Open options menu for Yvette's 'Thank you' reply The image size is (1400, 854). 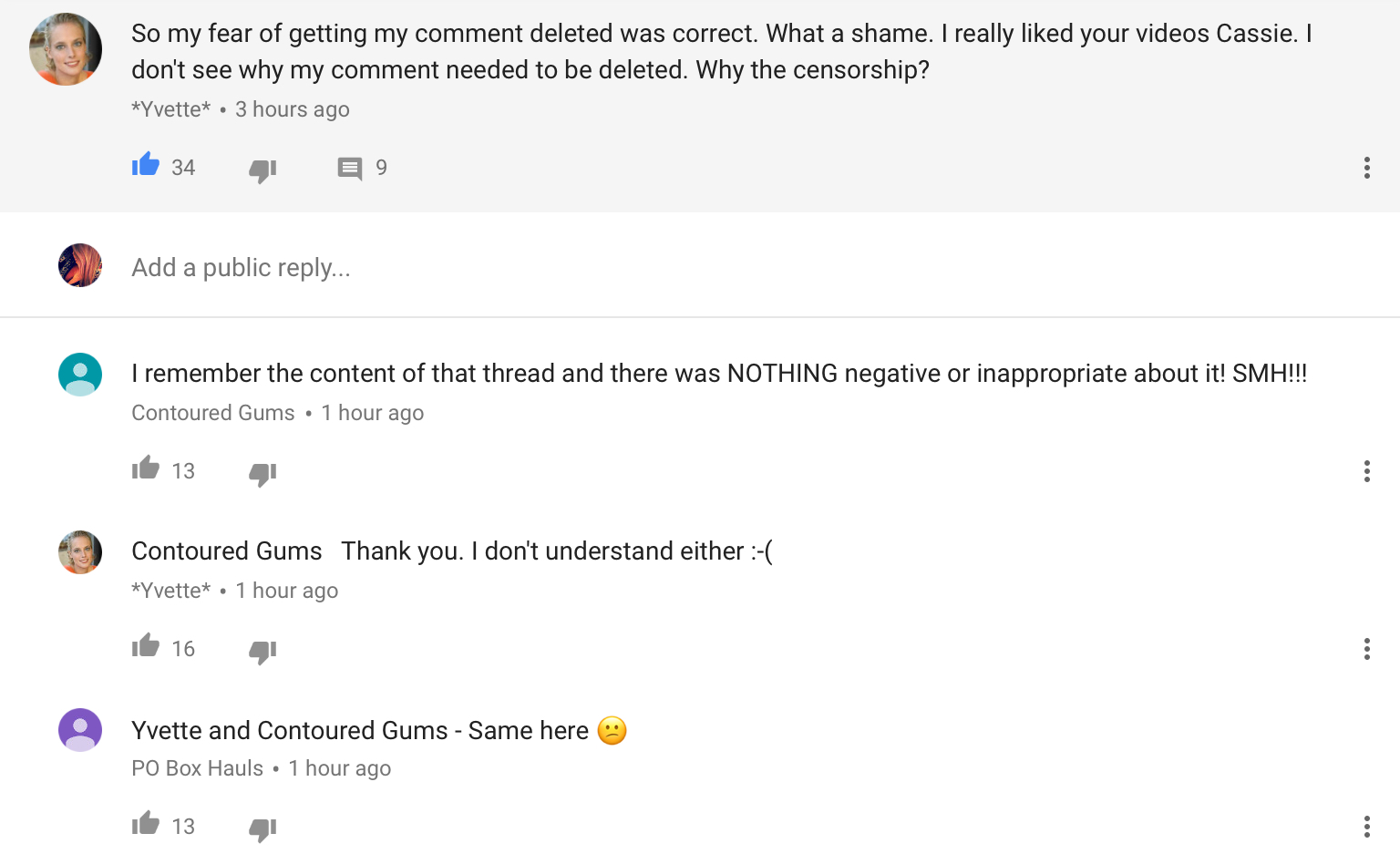coord(1366,649)
